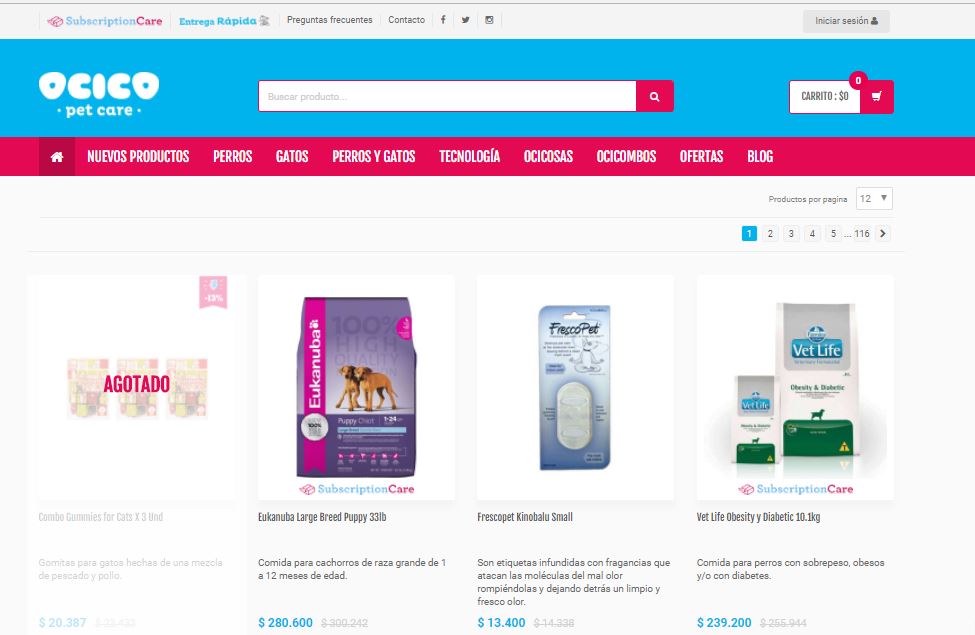Open the products per page dropdown
Viewport: 975px width, 635px height.
point(874,198)
